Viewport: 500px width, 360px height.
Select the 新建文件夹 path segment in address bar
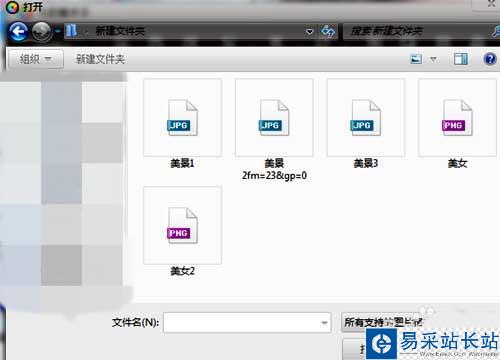[x=120, y=31]
